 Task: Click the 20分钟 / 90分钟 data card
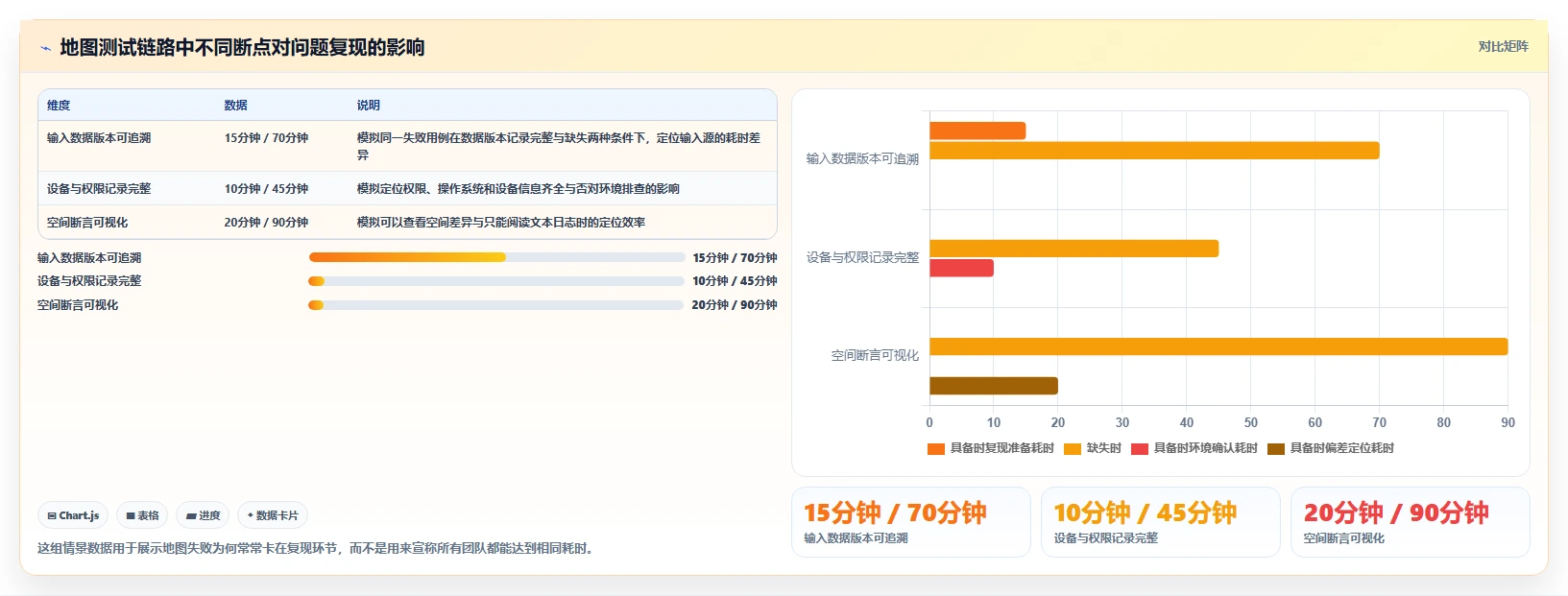(x=1411, y=522)
